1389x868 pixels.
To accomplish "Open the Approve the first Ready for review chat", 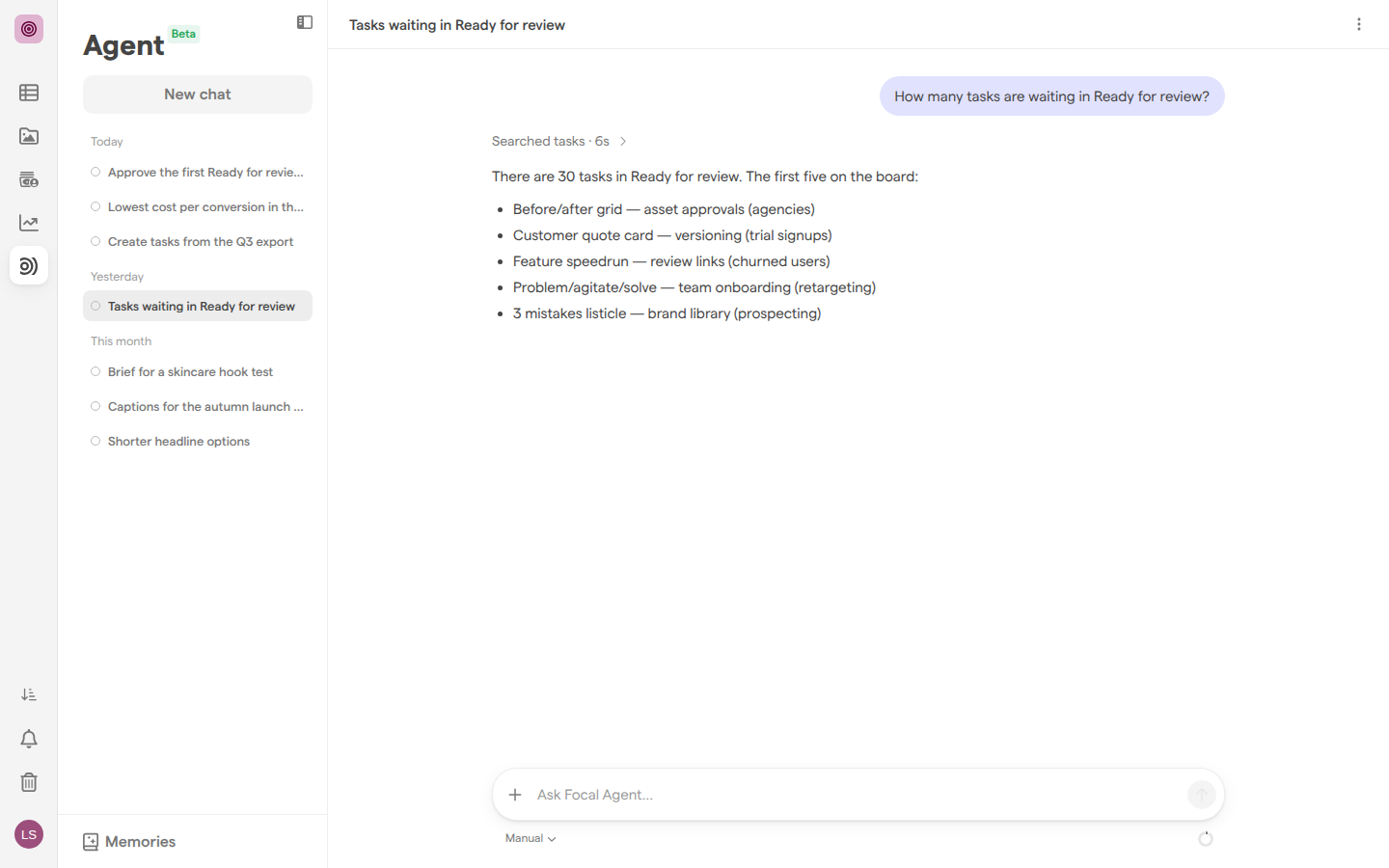I will [x=198, y=173].
